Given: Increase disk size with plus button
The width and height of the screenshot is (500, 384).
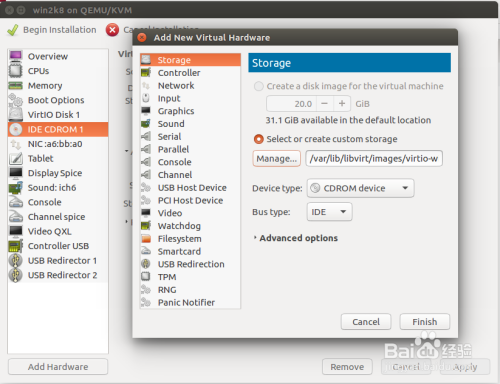Looking at the screenshot, I should click(x=342, y=104).
